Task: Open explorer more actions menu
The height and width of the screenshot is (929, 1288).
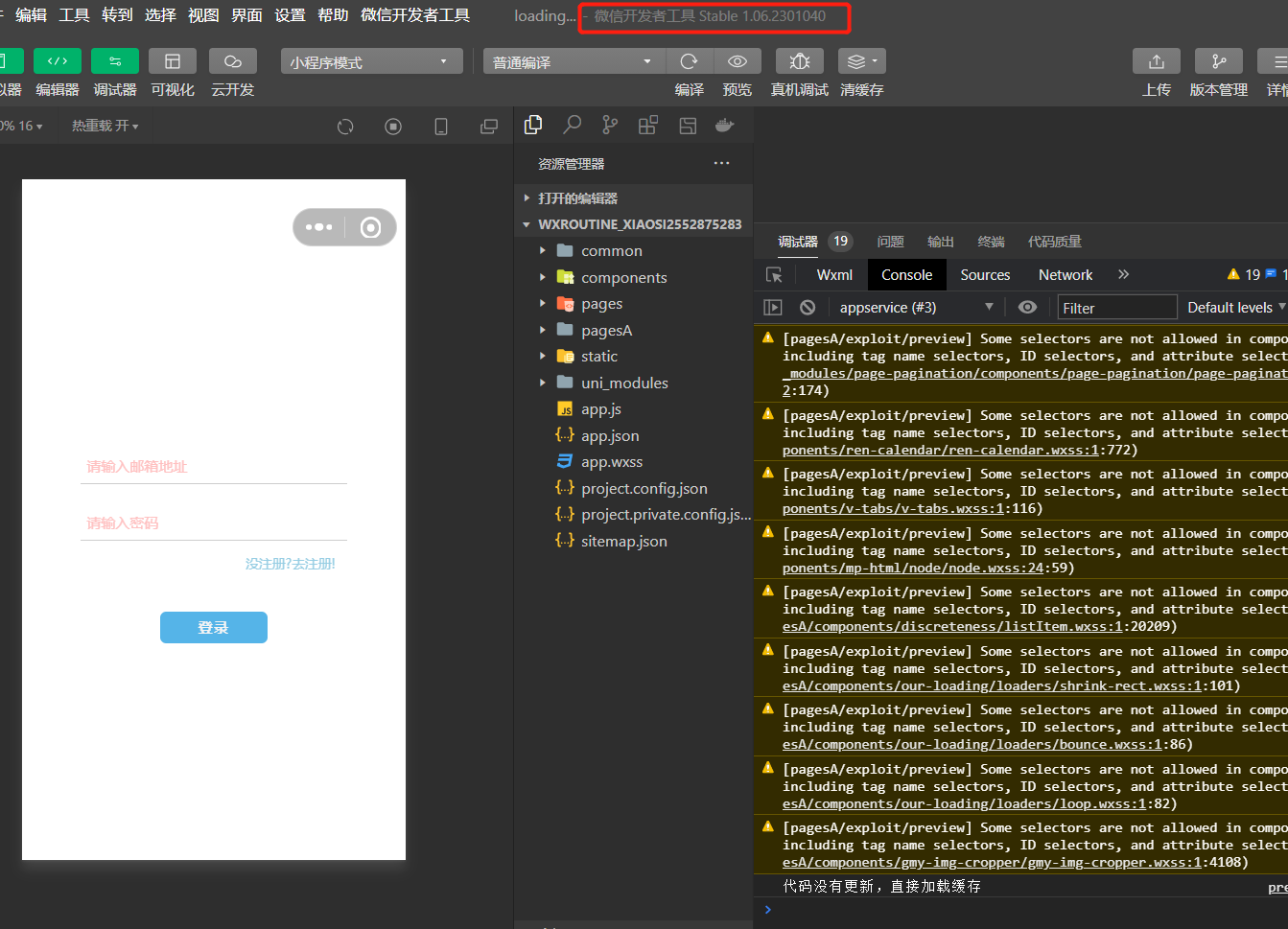Action: (x=721, y=163)
